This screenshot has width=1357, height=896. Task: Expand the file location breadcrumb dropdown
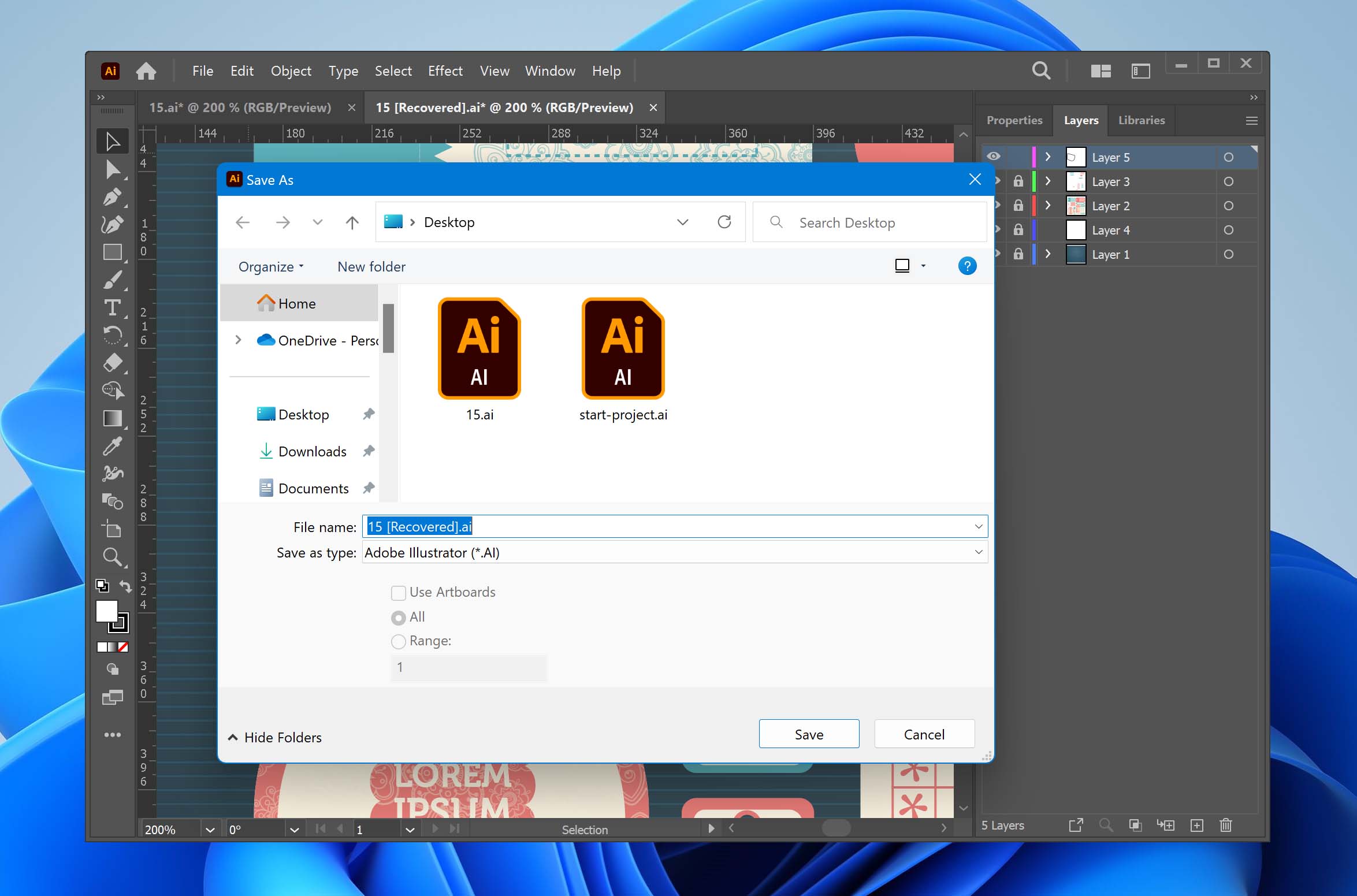(683, 222)
